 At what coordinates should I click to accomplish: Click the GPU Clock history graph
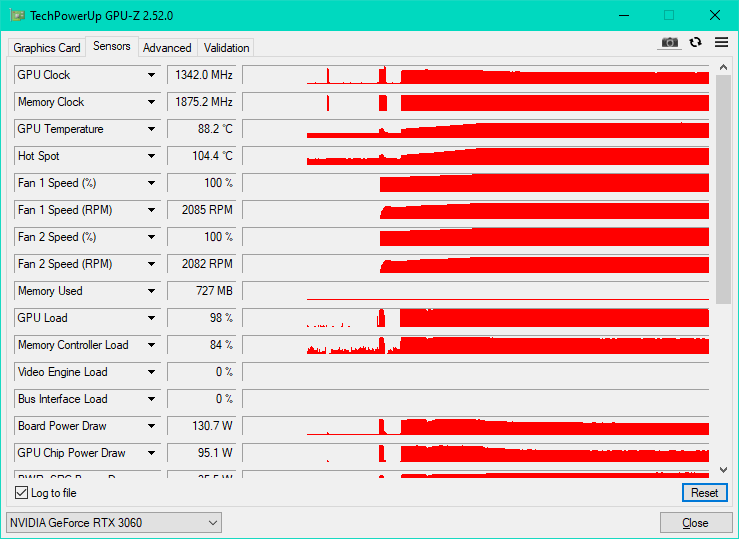[x=476, y=75]
